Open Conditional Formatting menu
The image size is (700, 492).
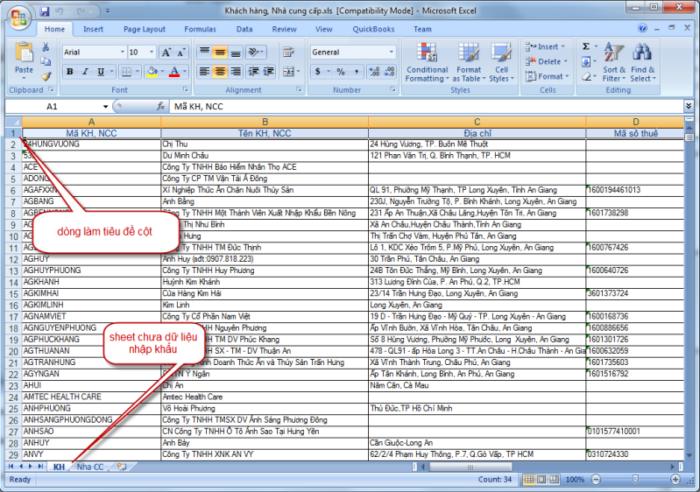click(x=426, y=62)
